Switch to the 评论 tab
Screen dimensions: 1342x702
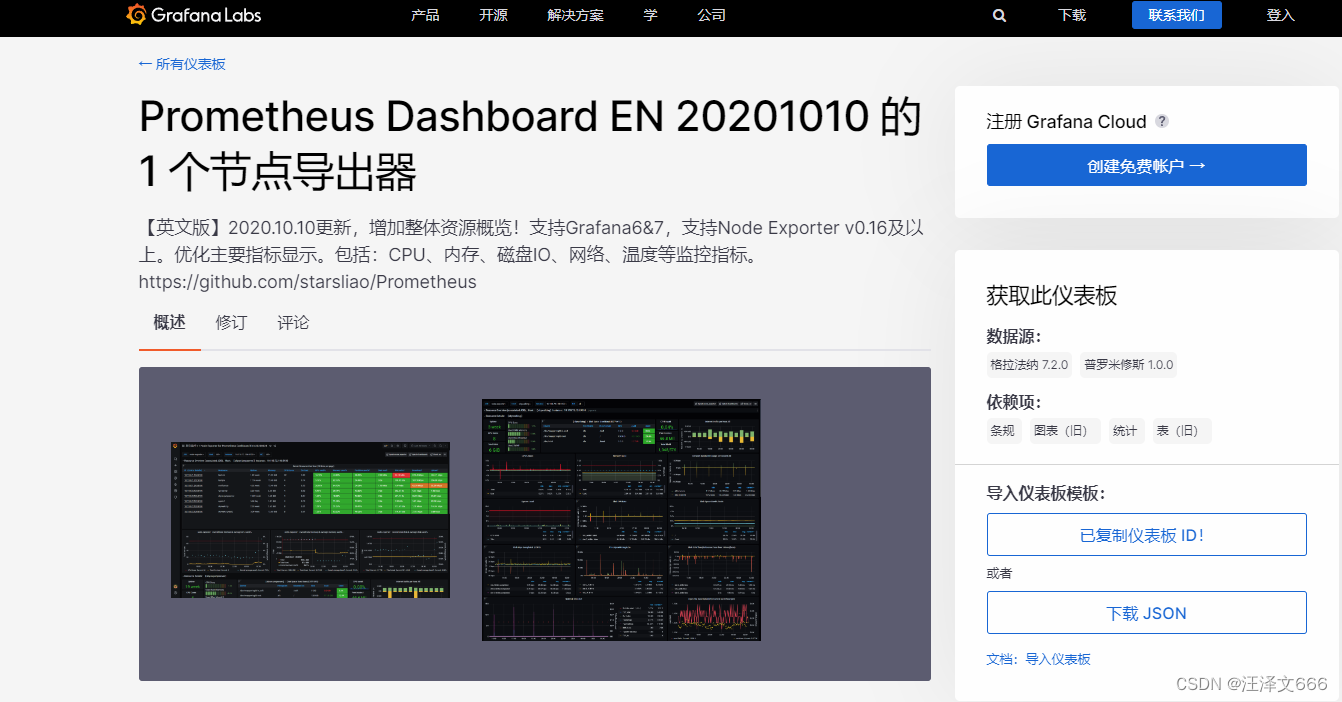[x=293, y=322]
